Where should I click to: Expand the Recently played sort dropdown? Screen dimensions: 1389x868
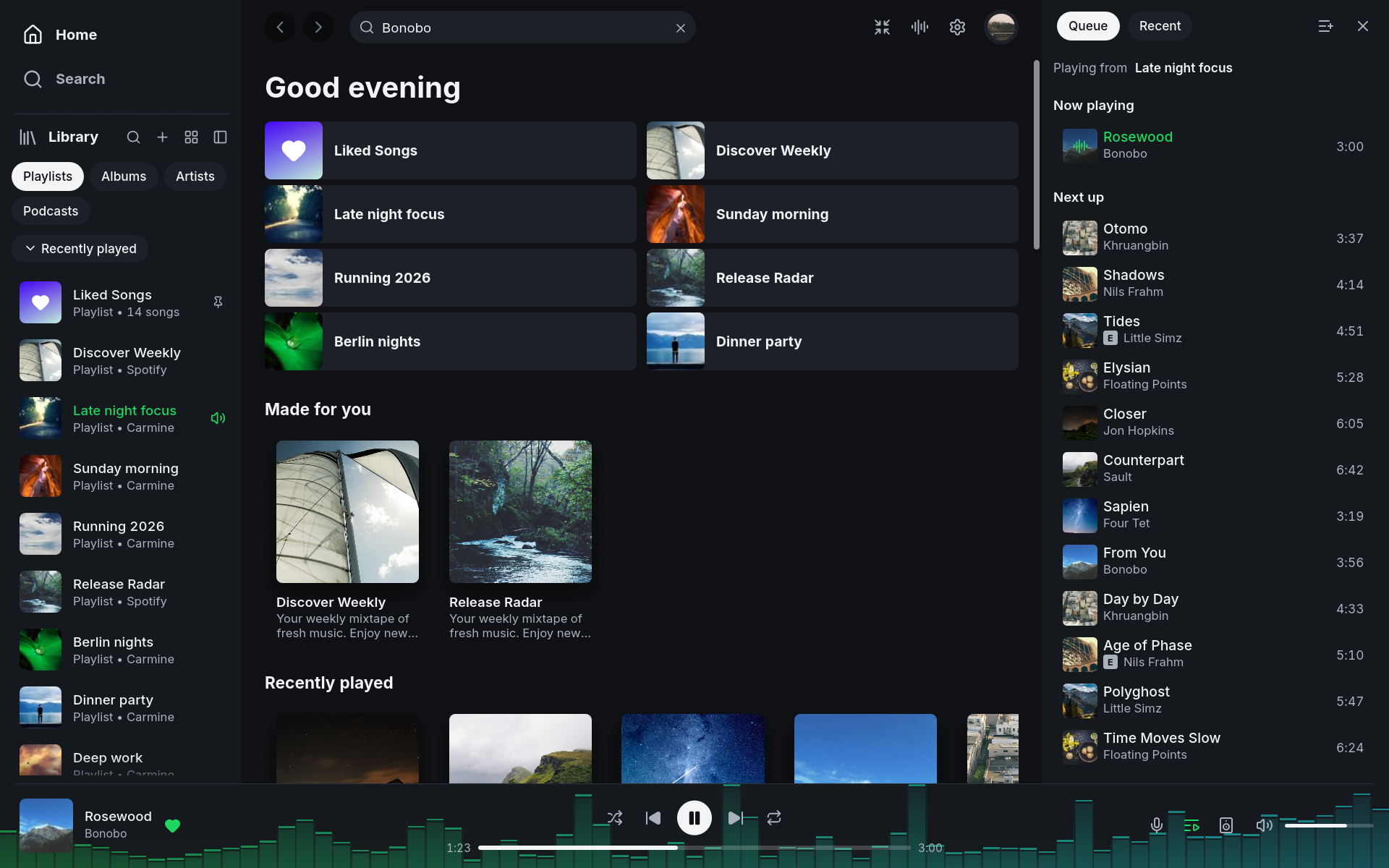click(x=80, y=249)
